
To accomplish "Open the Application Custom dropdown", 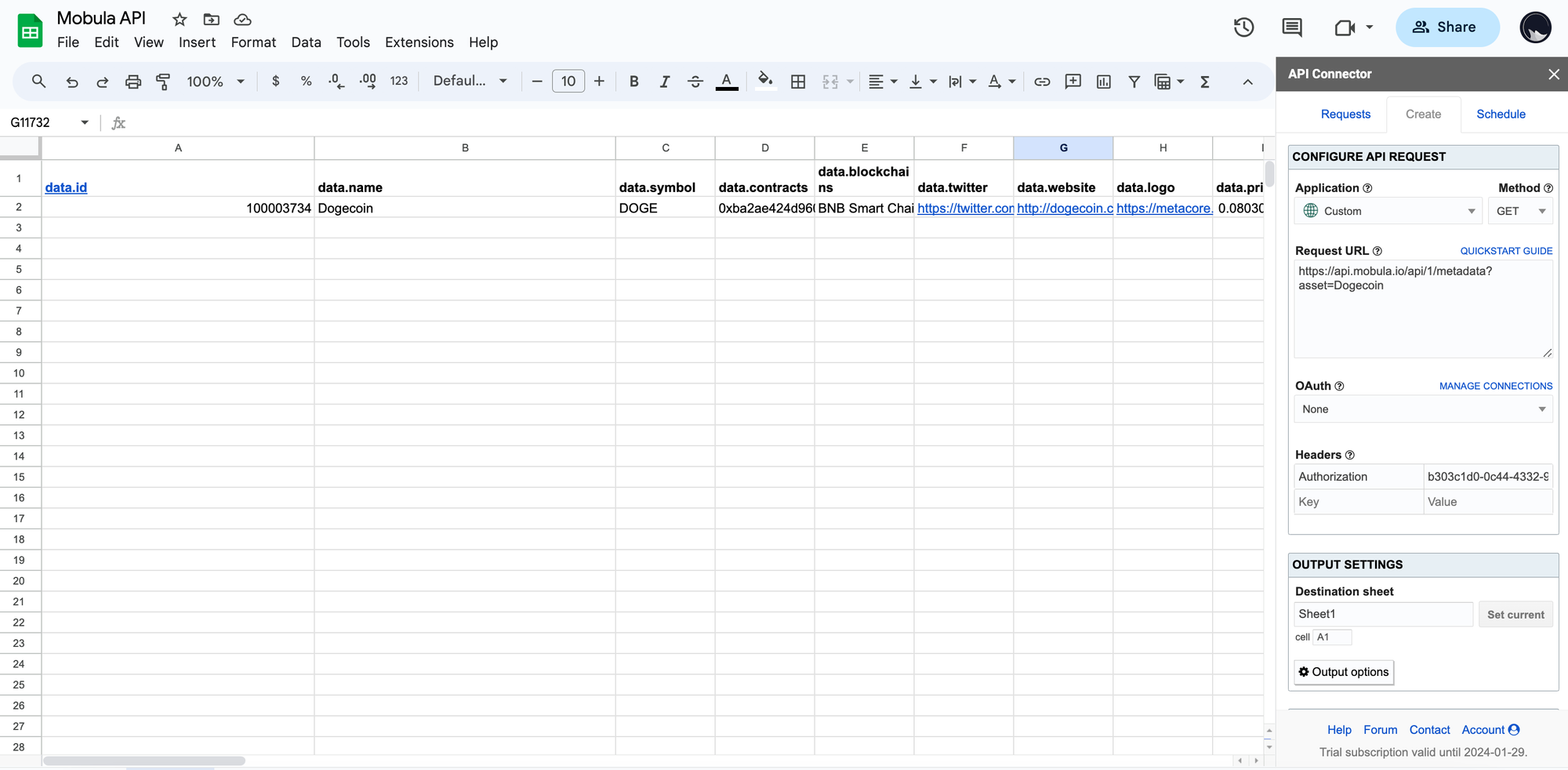I will [x=1388, y=211].
